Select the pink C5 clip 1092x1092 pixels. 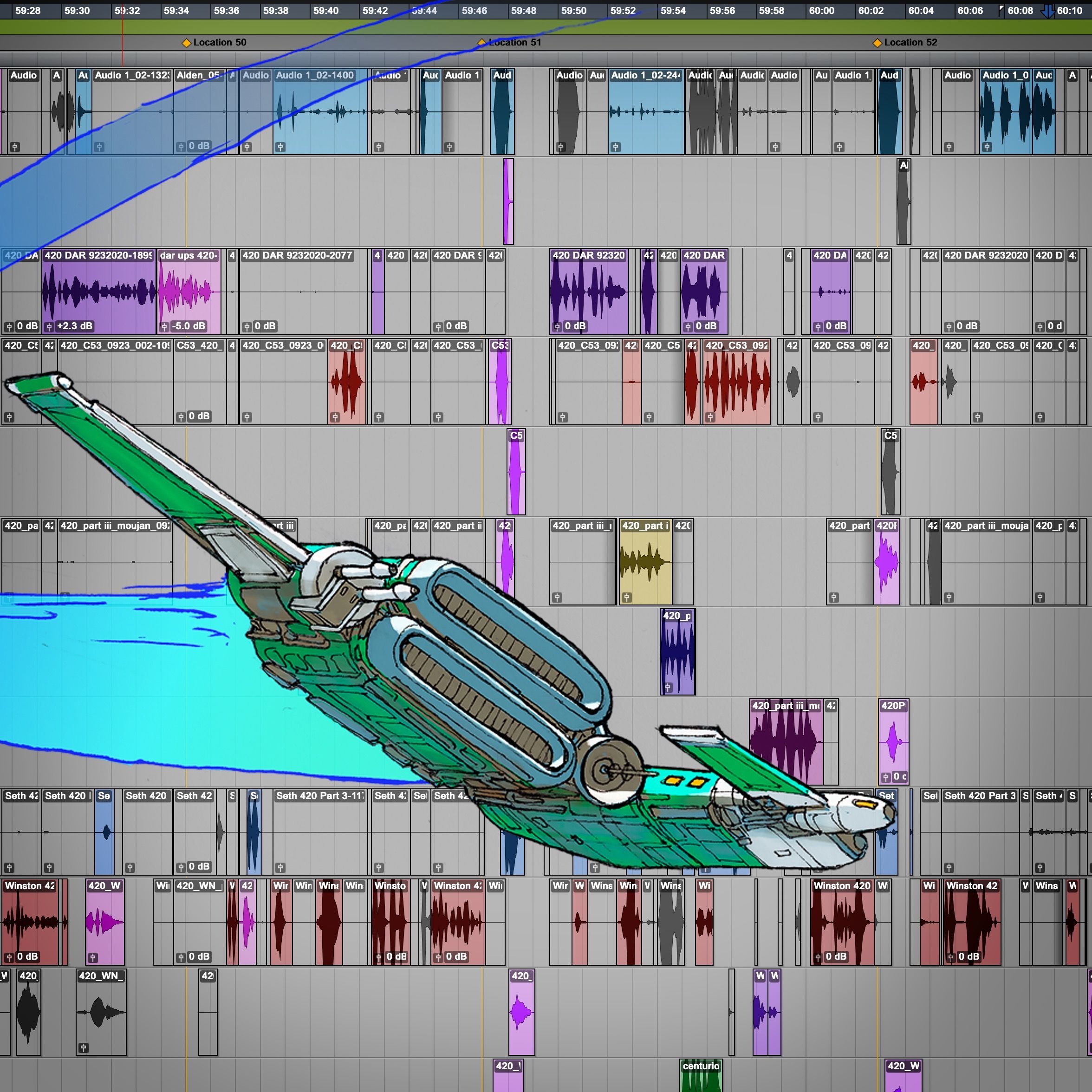coord(517,472)
